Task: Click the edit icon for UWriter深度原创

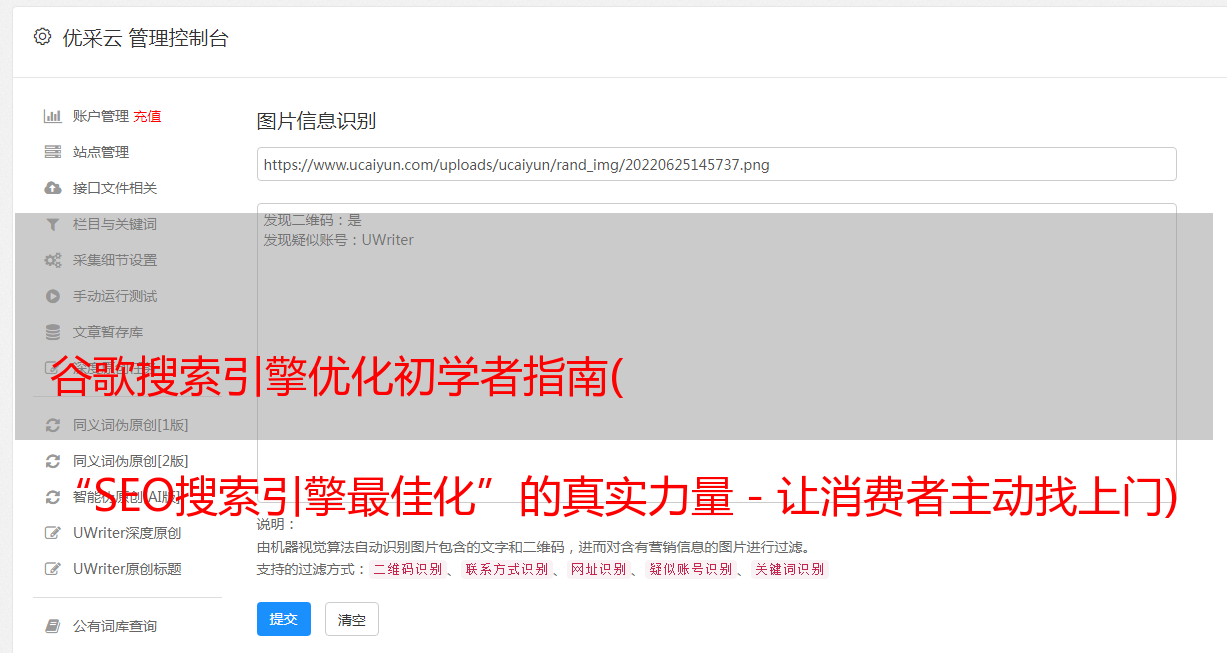Action: pos(53,533)
